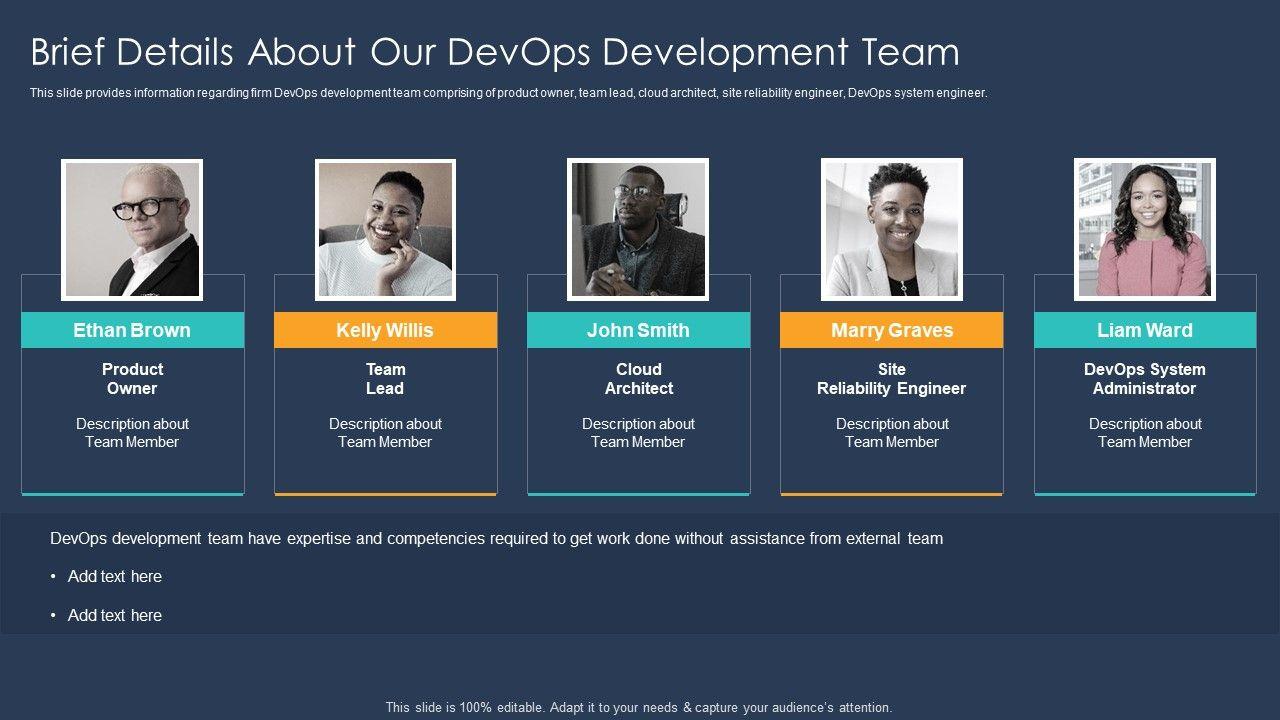
Task: Click the "John Smith" name banner
Action: pos(638,330)
